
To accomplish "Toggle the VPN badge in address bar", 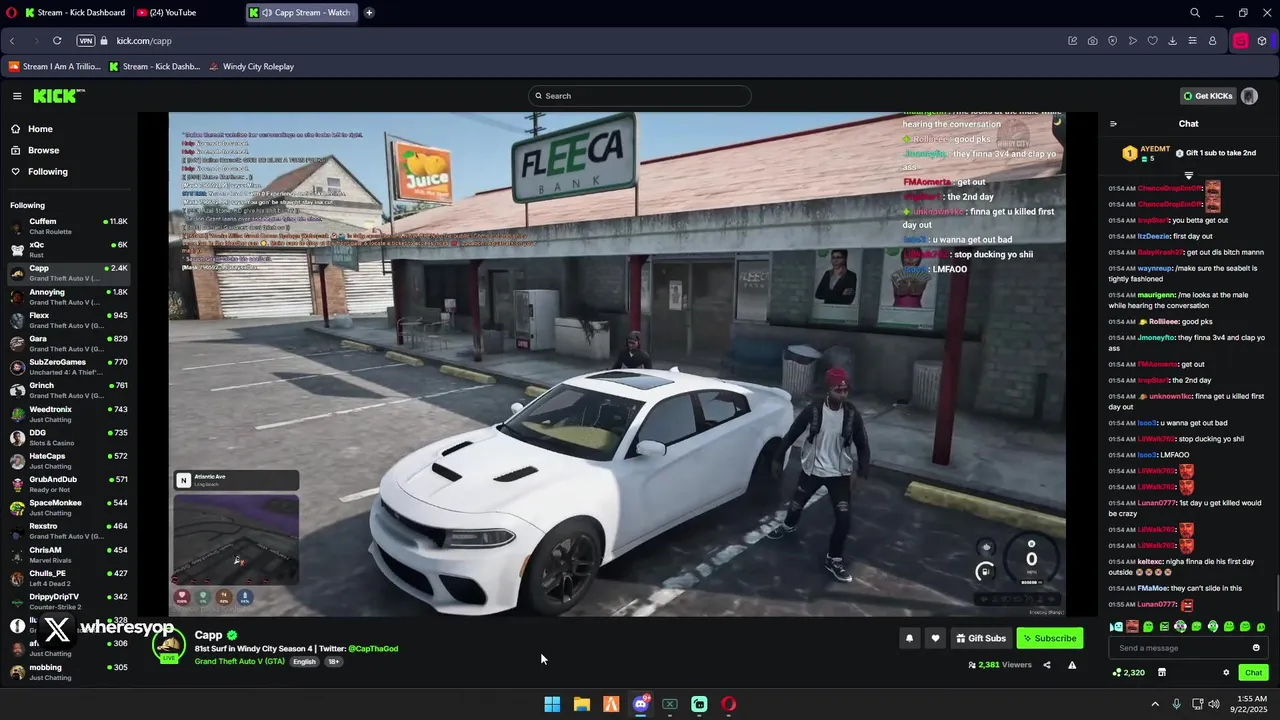I will pos(86,41).
